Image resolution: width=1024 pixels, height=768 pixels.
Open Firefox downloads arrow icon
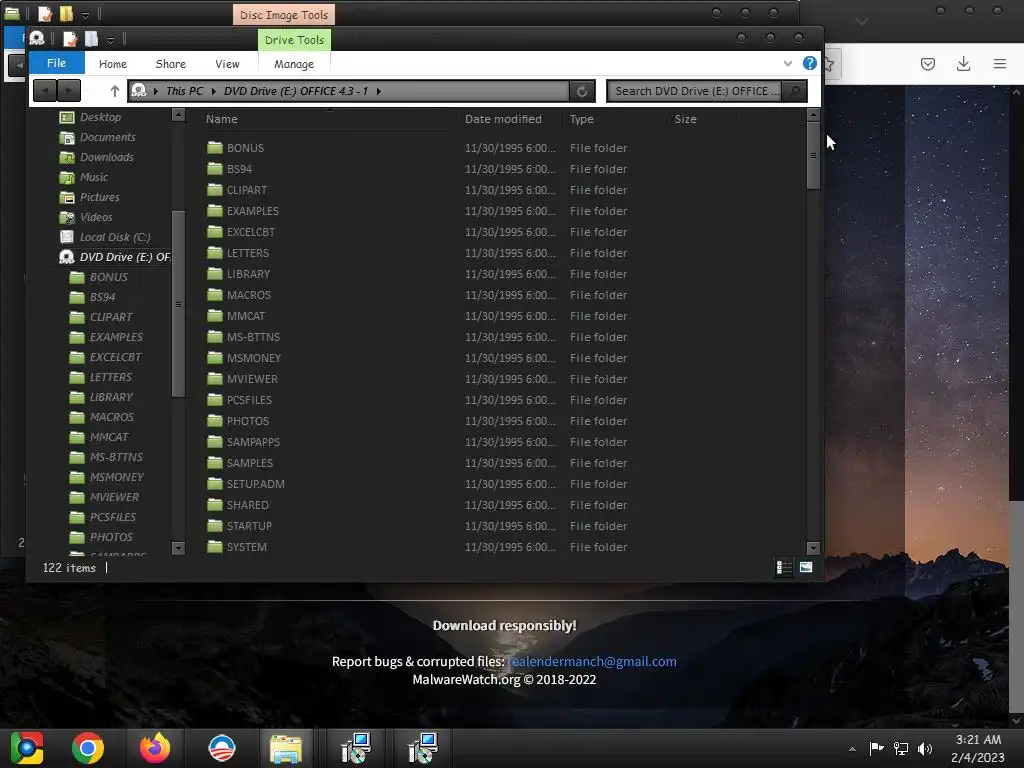click(963, 63)
